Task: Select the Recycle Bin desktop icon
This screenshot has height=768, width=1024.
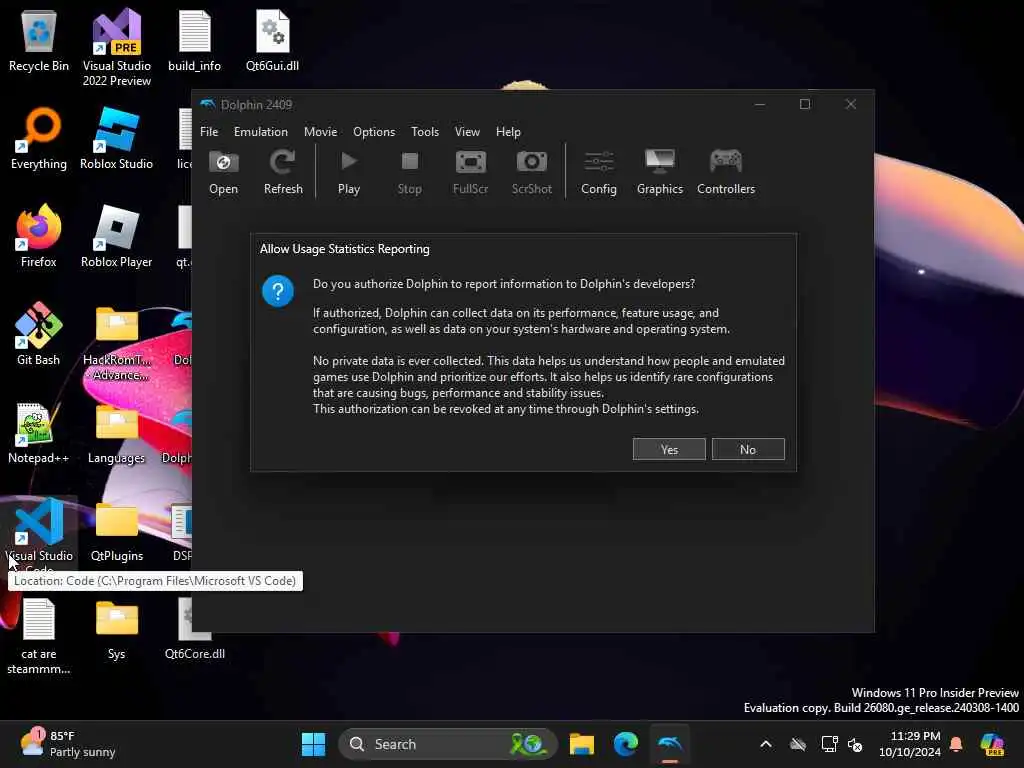Action: (39, 40)
